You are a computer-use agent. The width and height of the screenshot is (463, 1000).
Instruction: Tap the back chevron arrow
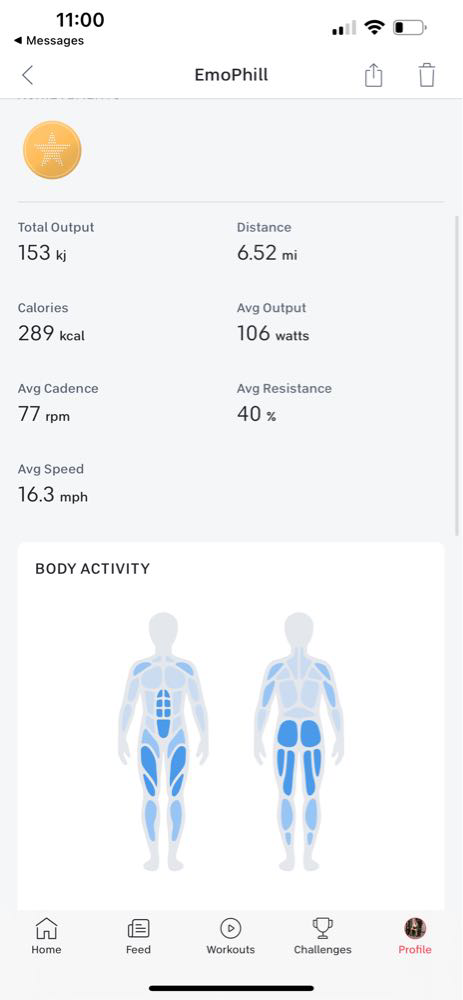point(27,75)
